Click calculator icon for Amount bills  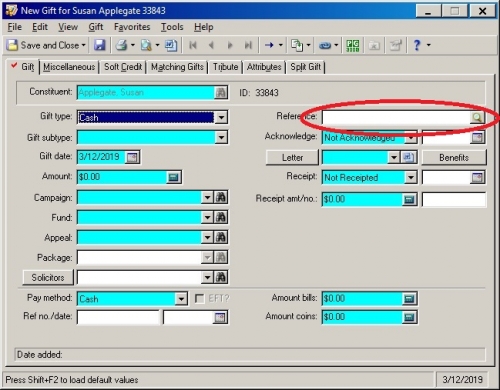click(409, 299)
